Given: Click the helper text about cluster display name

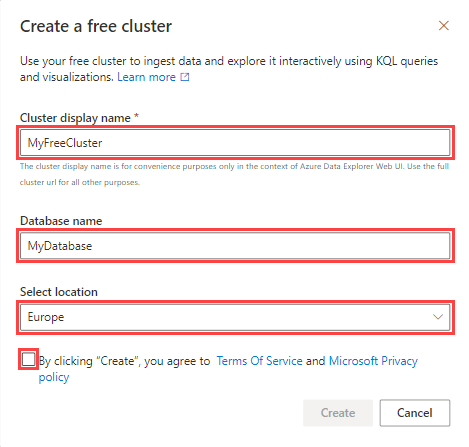Looking at the screenshot, I should pos(234,174).
